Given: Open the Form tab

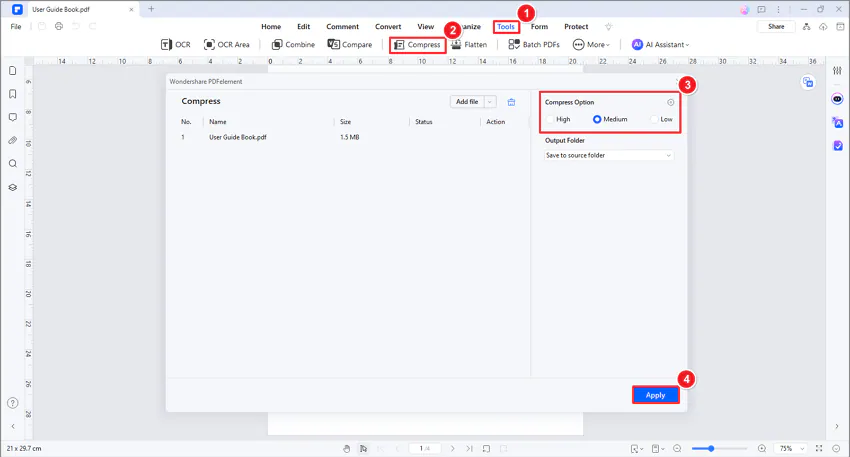Looking at the screenshot, I should click(539, 27).
